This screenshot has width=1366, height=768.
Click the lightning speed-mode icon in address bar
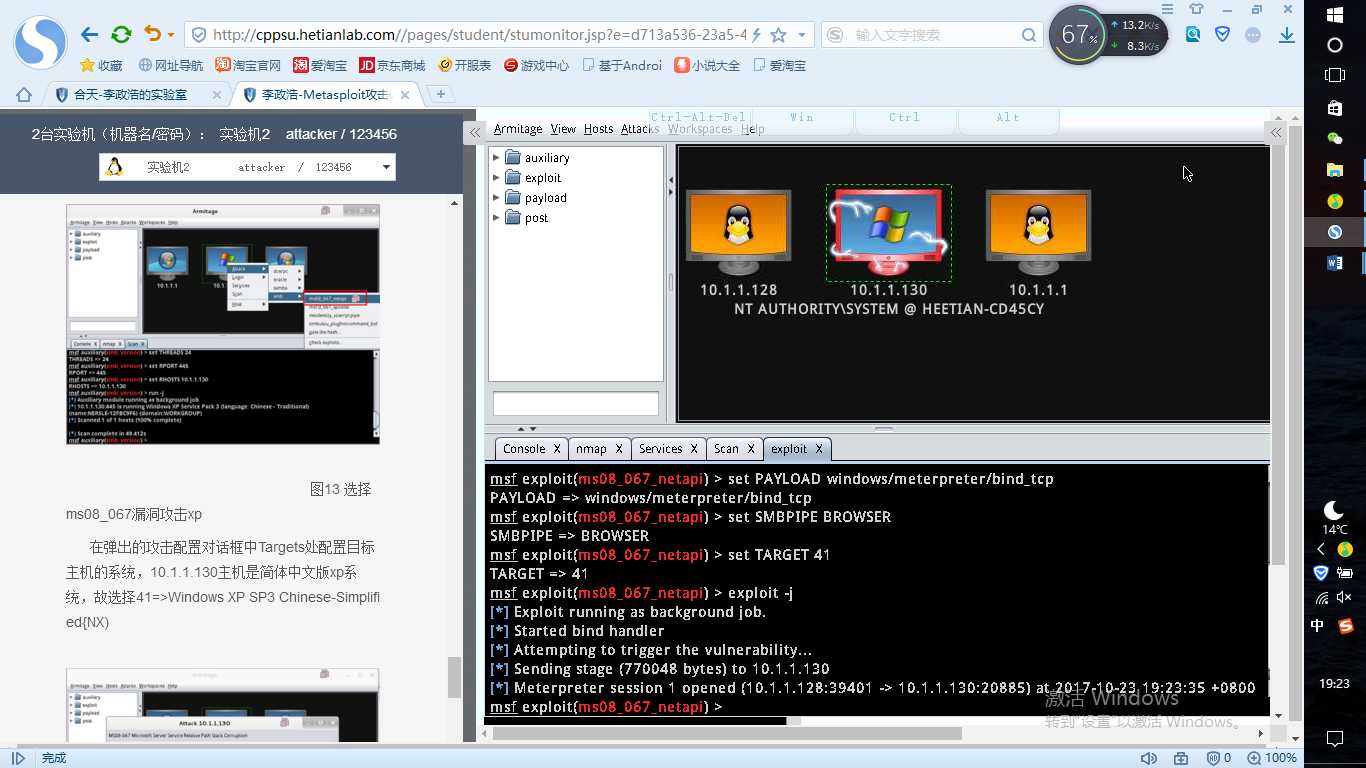click(758, 35)
